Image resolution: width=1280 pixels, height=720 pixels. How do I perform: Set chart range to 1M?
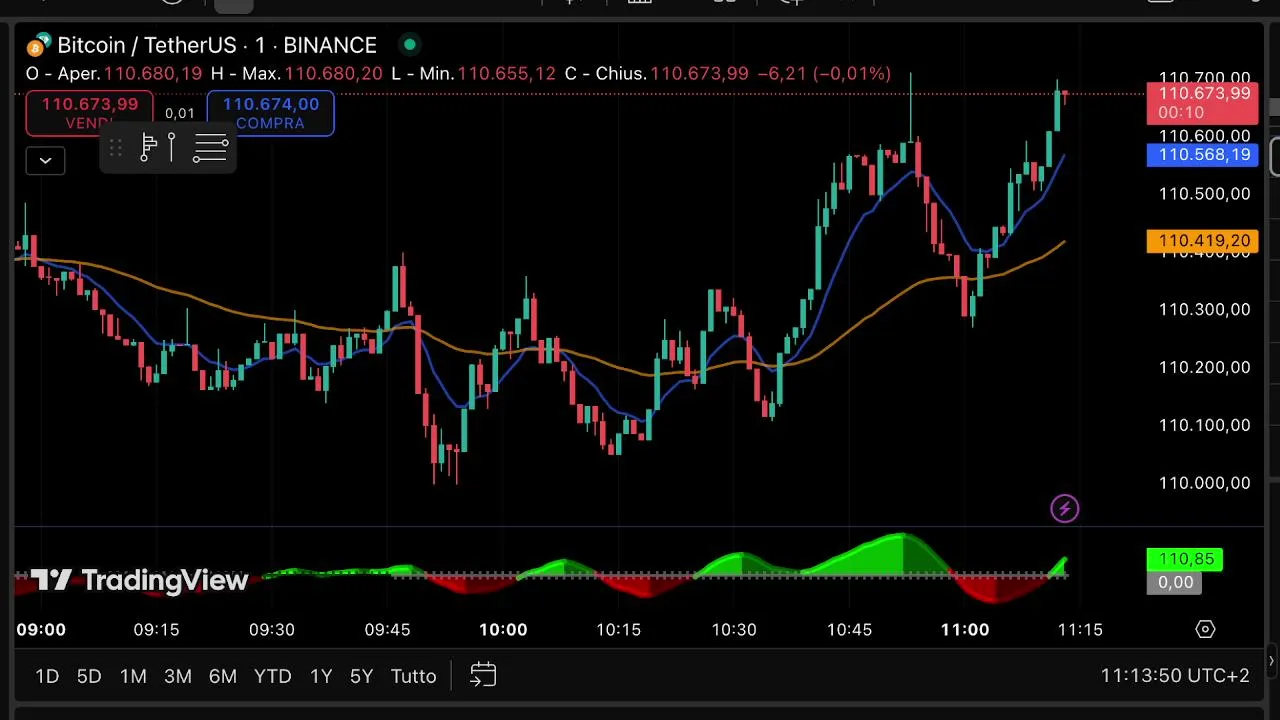[133, 676]
